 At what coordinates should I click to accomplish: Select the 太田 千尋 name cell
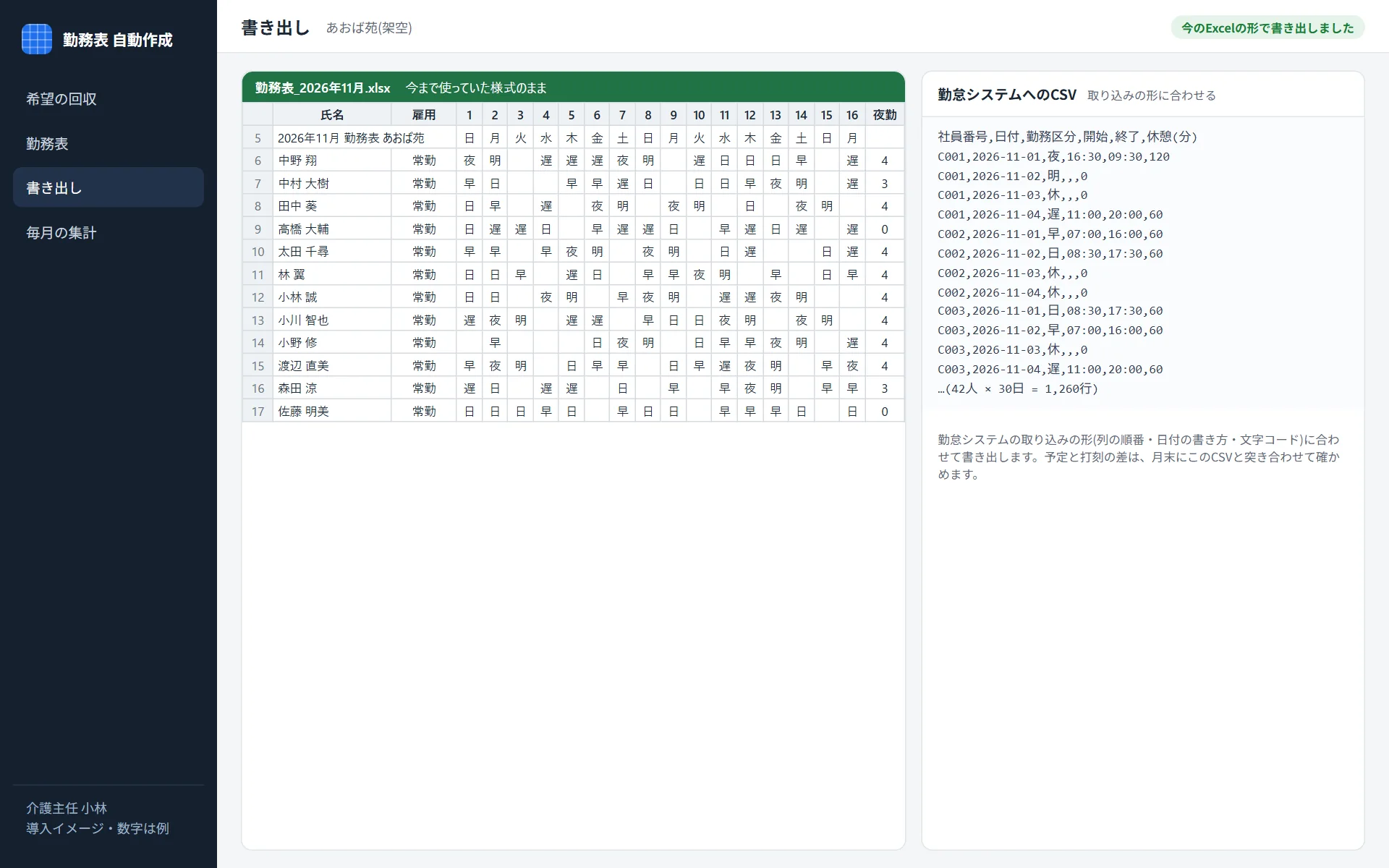(x=332, y=252)
